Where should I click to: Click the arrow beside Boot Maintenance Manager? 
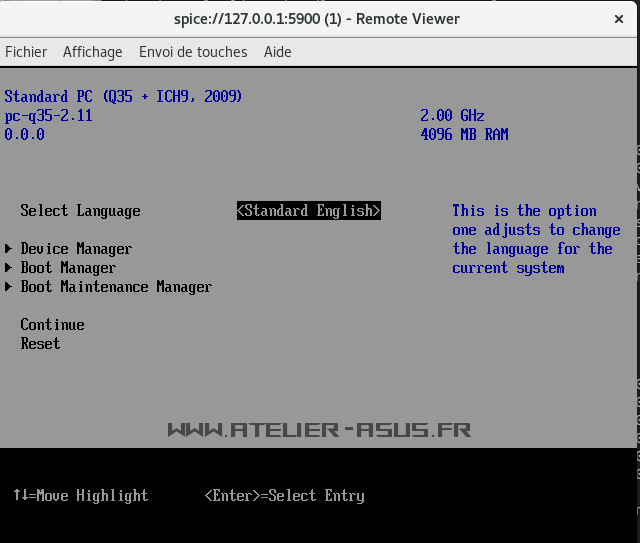[x=9, y=287]
